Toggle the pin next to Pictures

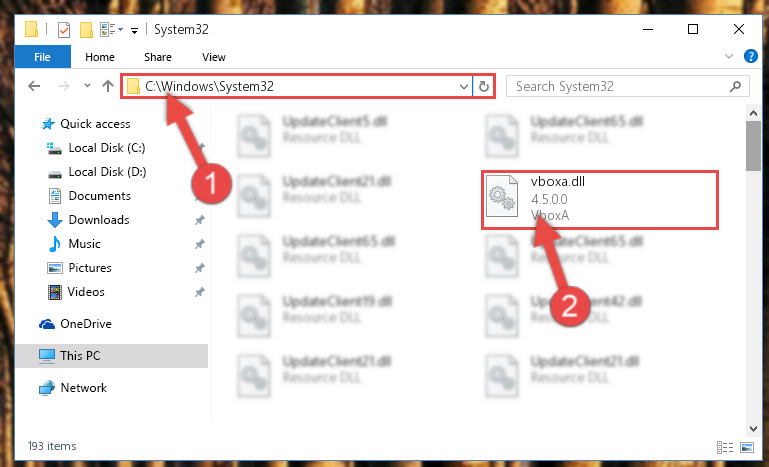(200, 268)
